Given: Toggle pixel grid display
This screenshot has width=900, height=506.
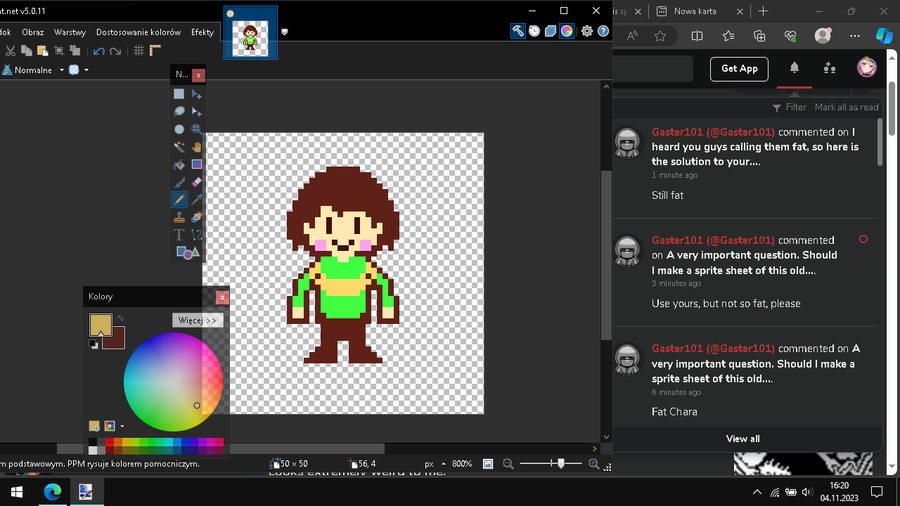Looking at the screenshot, I should coord(138,51).
